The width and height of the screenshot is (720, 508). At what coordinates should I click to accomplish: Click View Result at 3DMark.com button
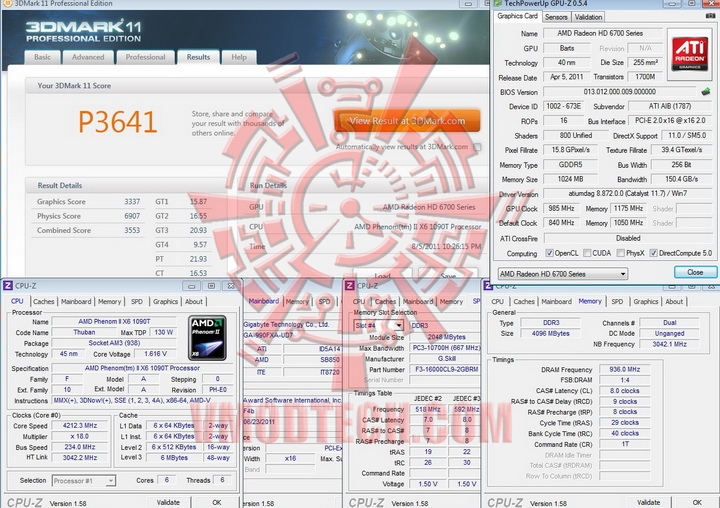407,121
